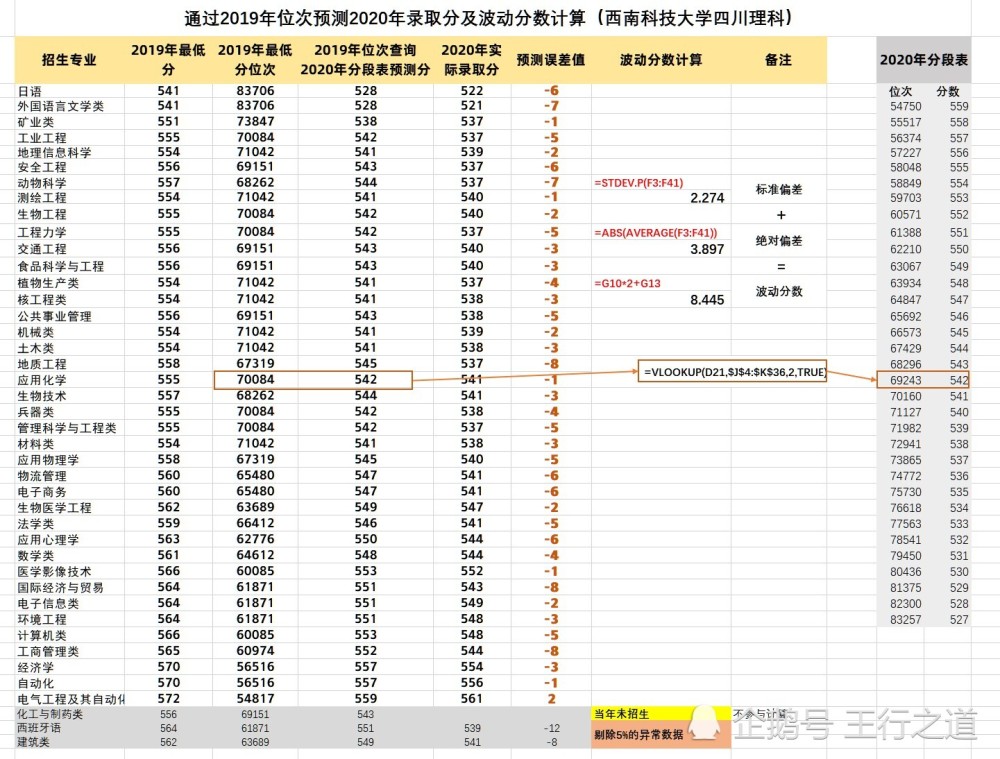This screenshot has width=1000, height=759.
Task: Select the 电气工程及其自动化 major cell
Action: pyautogui.click(x=70, y=699)
